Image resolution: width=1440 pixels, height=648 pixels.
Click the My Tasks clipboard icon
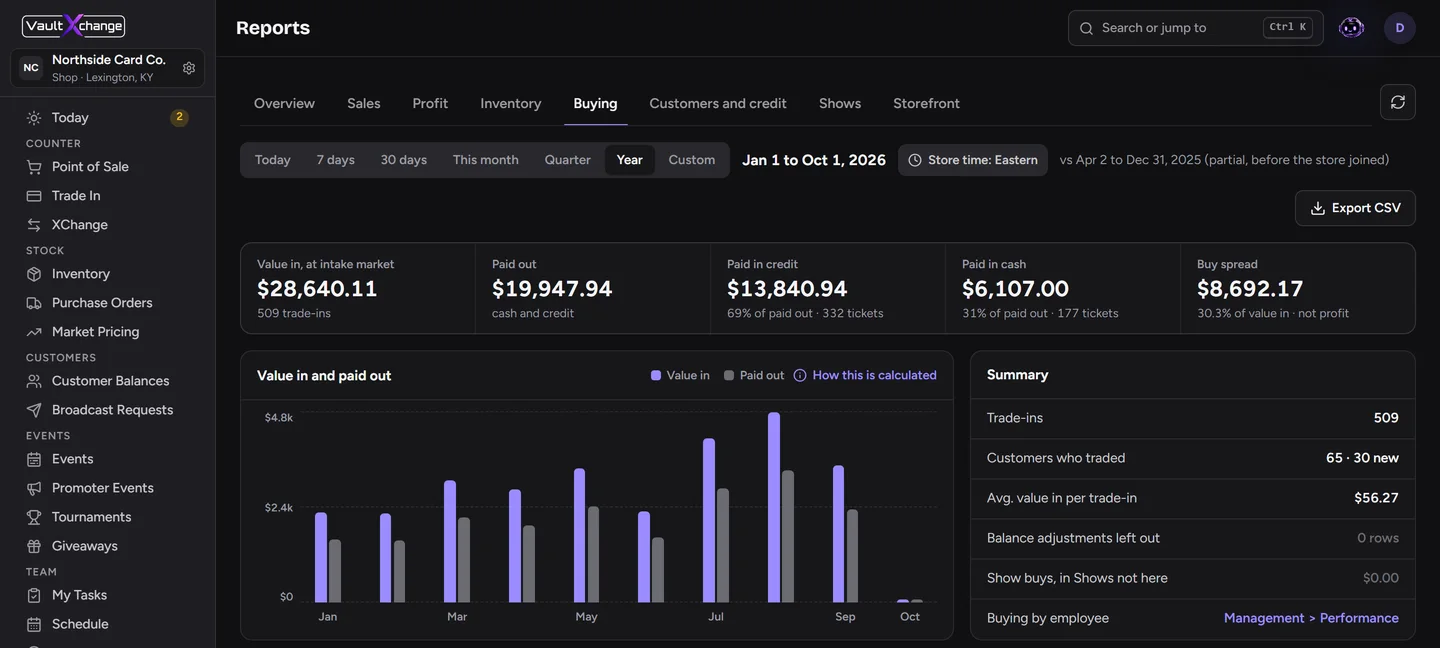coord(34,595)
